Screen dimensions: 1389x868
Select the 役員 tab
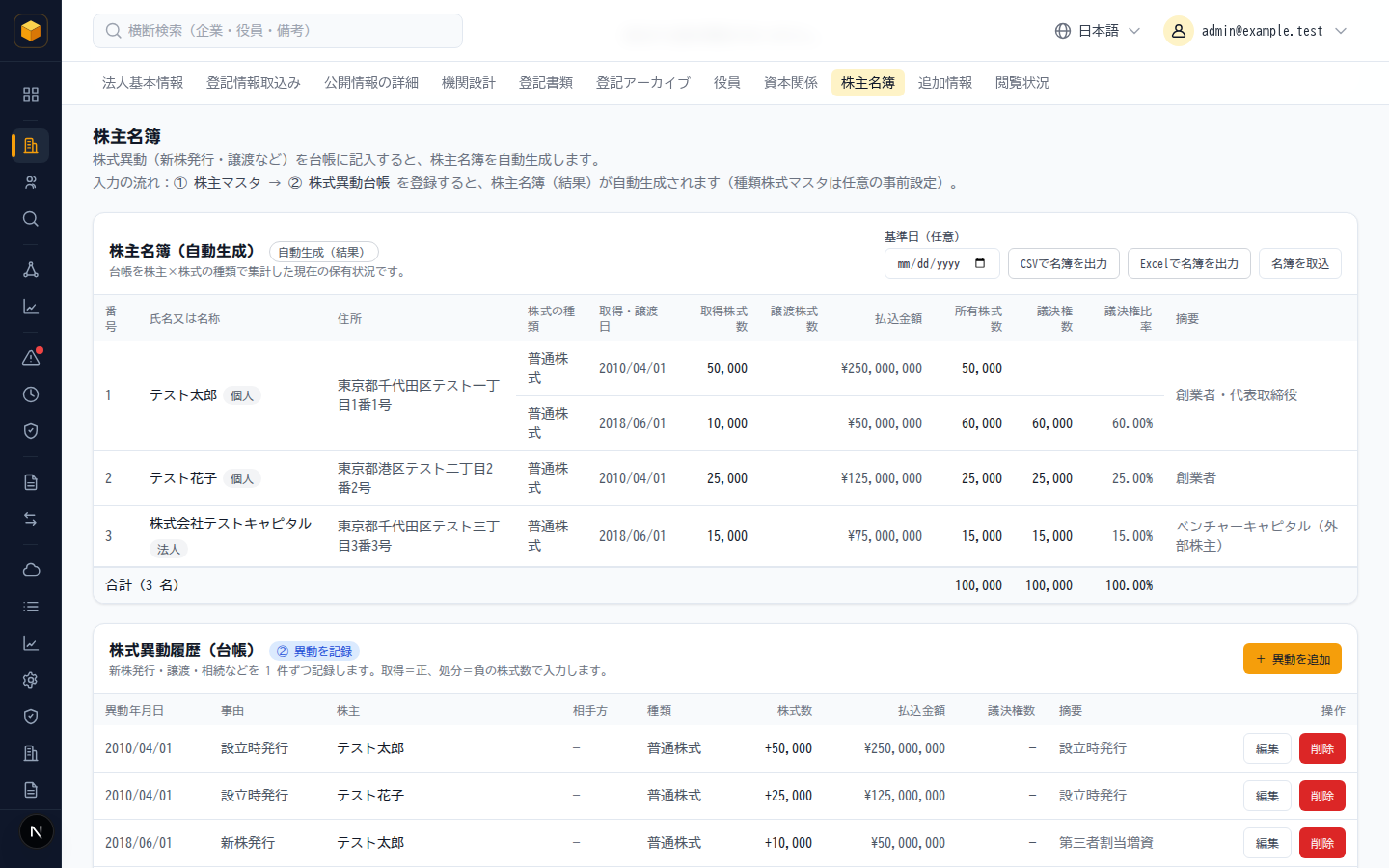point(727,83)
